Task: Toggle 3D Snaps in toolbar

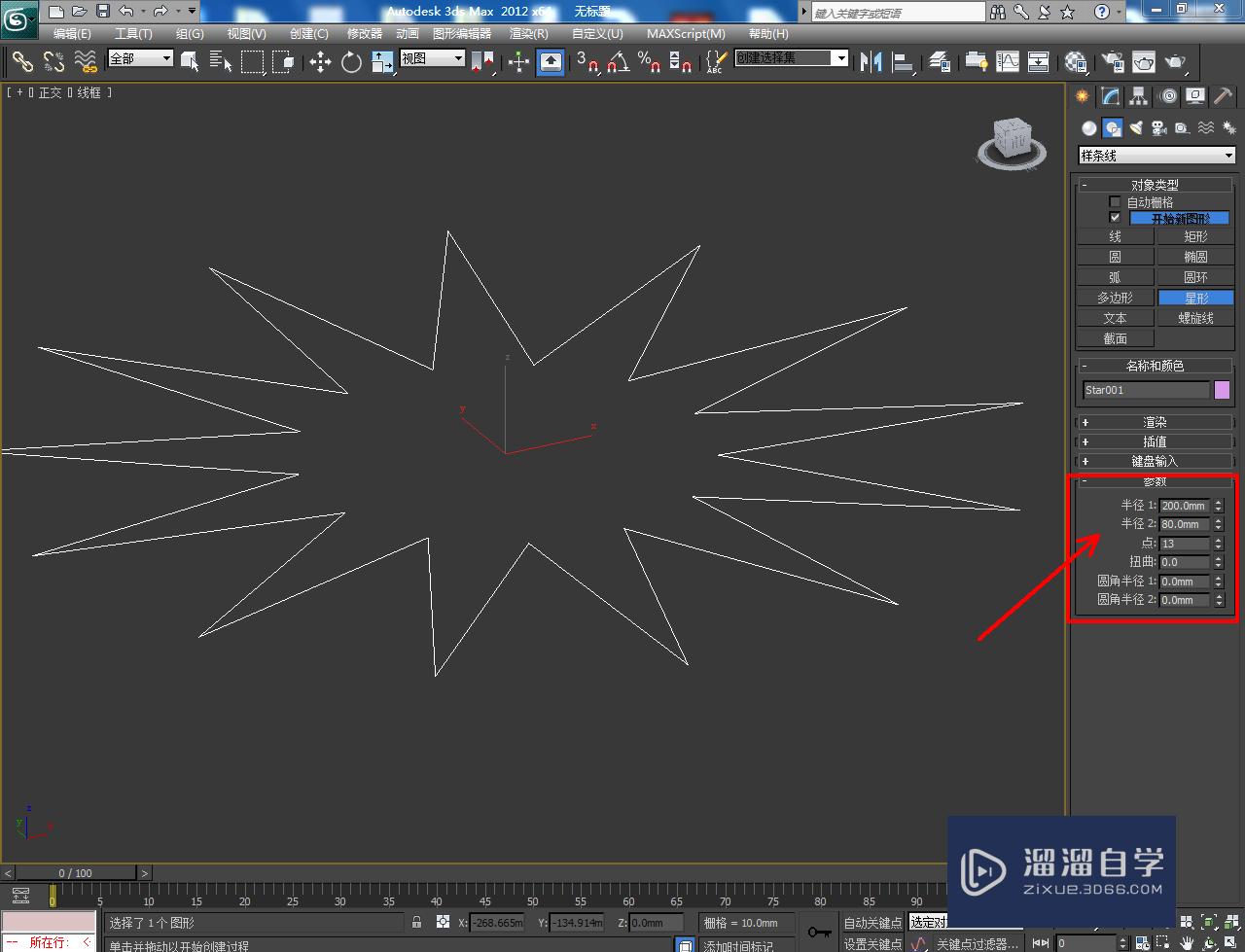Action: pos(587,61)
